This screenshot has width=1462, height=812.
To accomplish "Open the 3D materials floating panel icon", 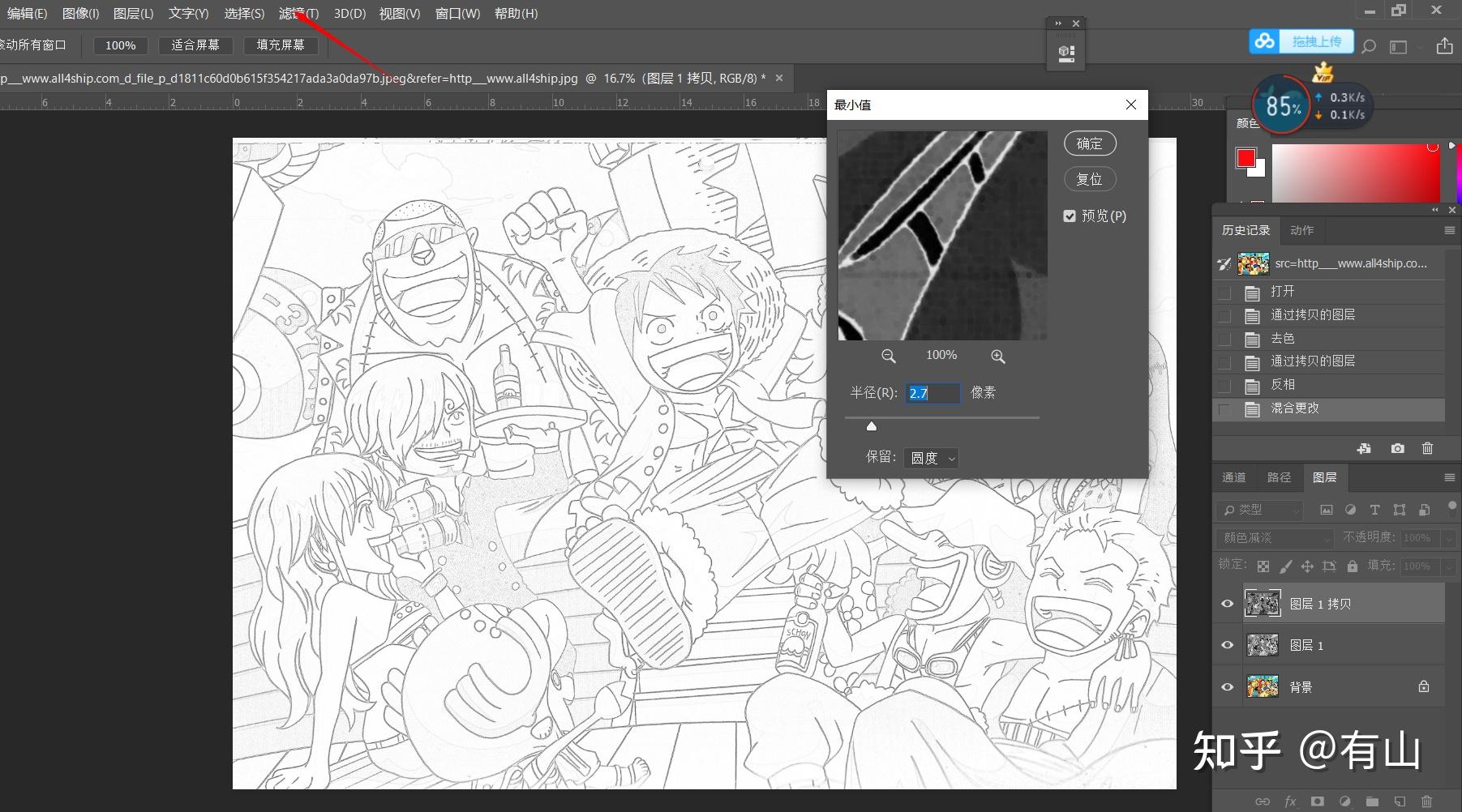I will coord(1066,53).
